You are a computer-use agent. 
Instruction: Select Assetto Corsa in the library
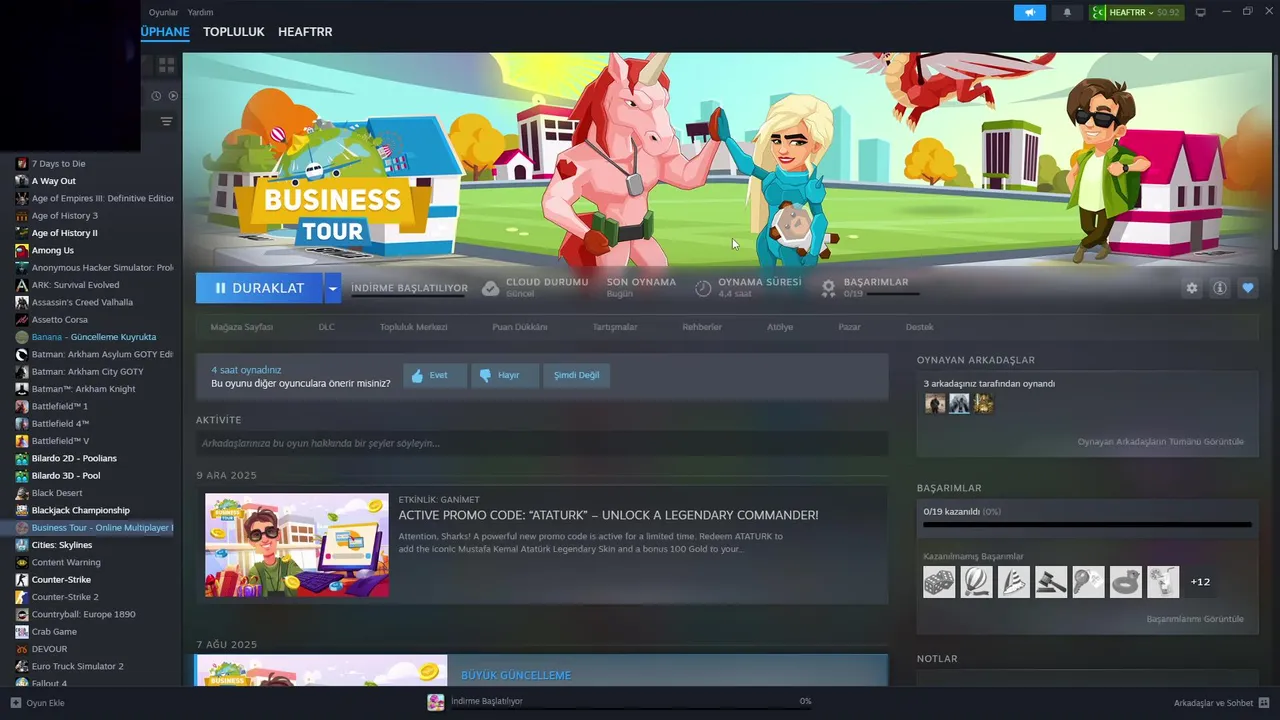[x=59, y=320]
